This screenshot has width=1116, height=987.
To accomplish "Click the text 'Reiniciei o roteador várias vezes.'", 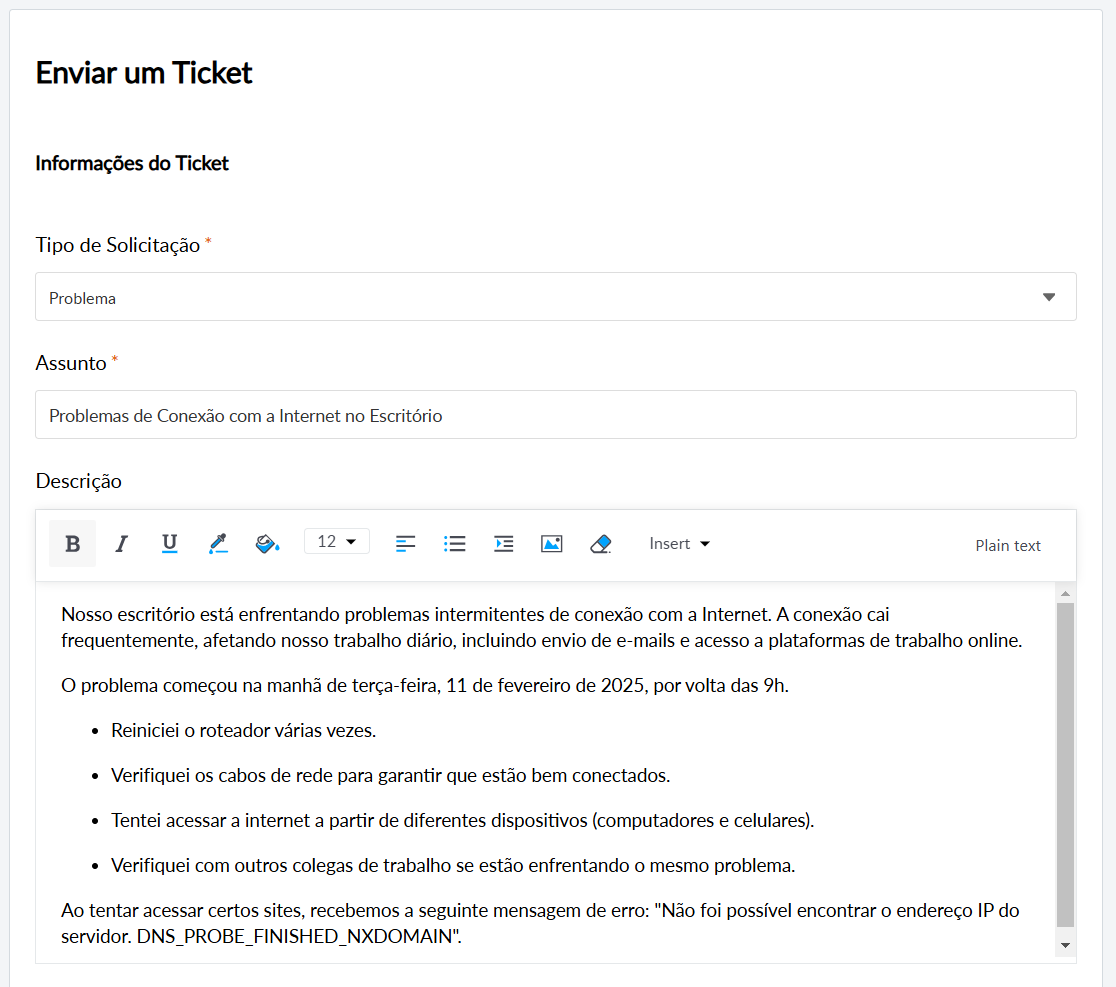I will [x=243, y=731].
